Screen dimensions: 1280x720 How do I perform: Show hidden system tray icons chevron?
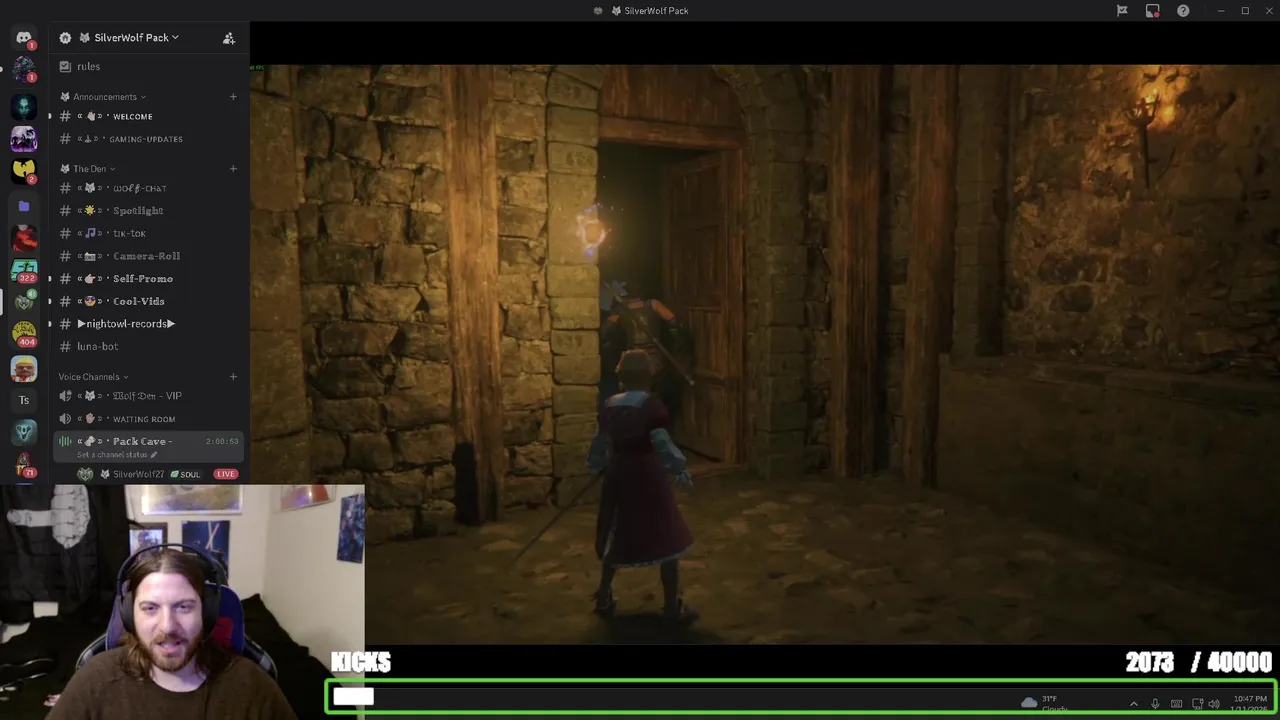click(x=1133, y=704)
